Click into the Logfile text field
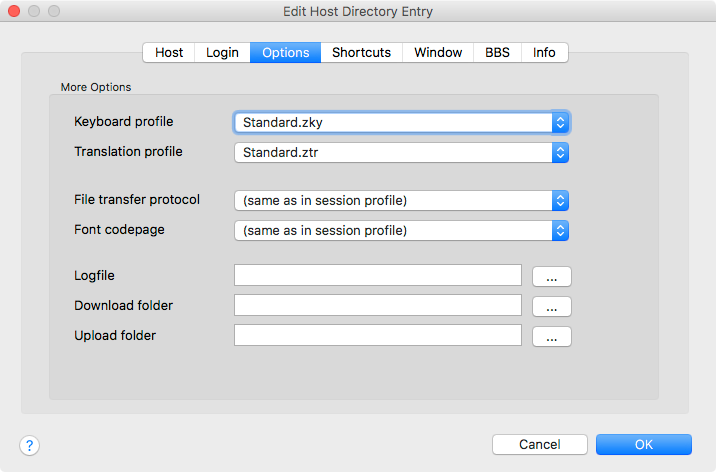Viewport: 716px width, 472px height. click(x=377, y=275)
